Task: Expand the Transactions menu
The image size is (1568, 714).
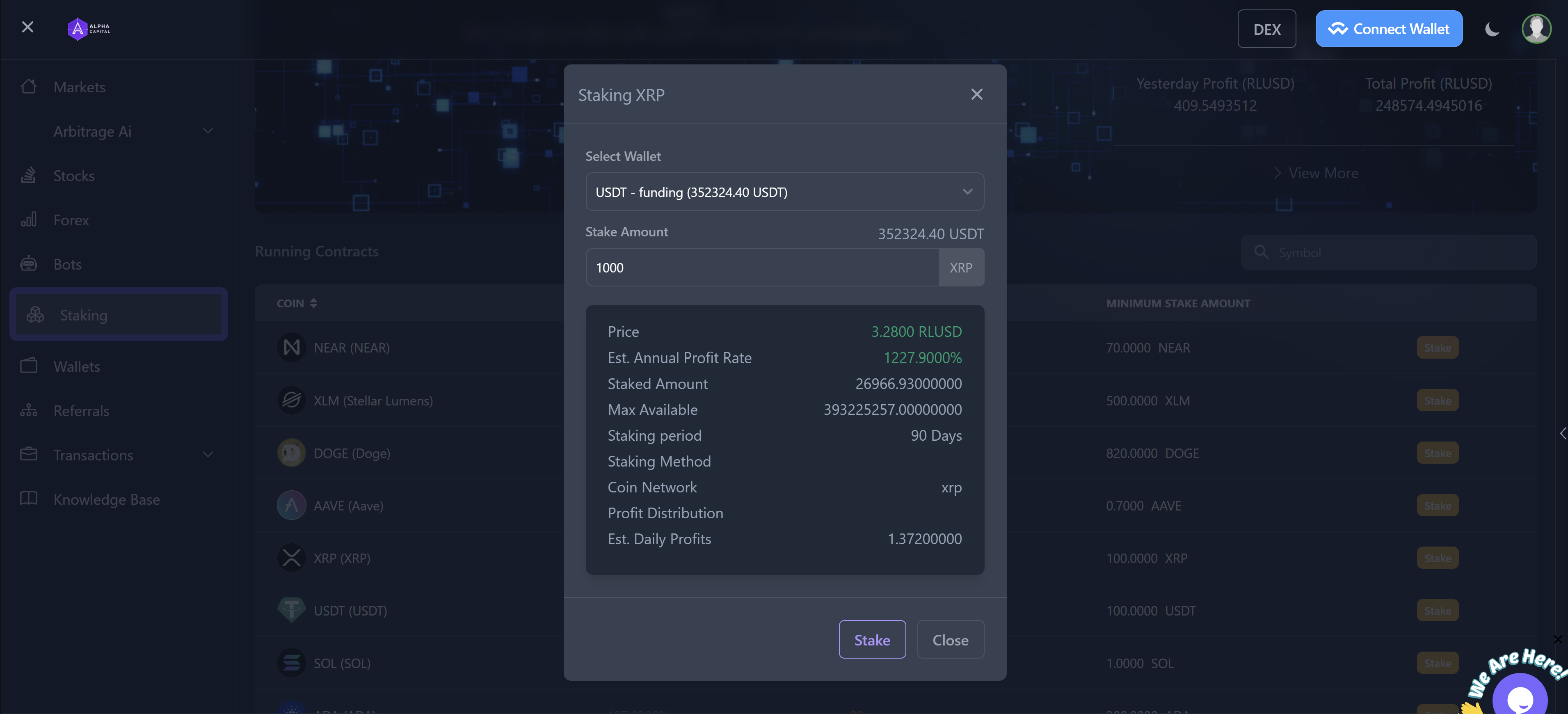Action: (x=208, y=454)
